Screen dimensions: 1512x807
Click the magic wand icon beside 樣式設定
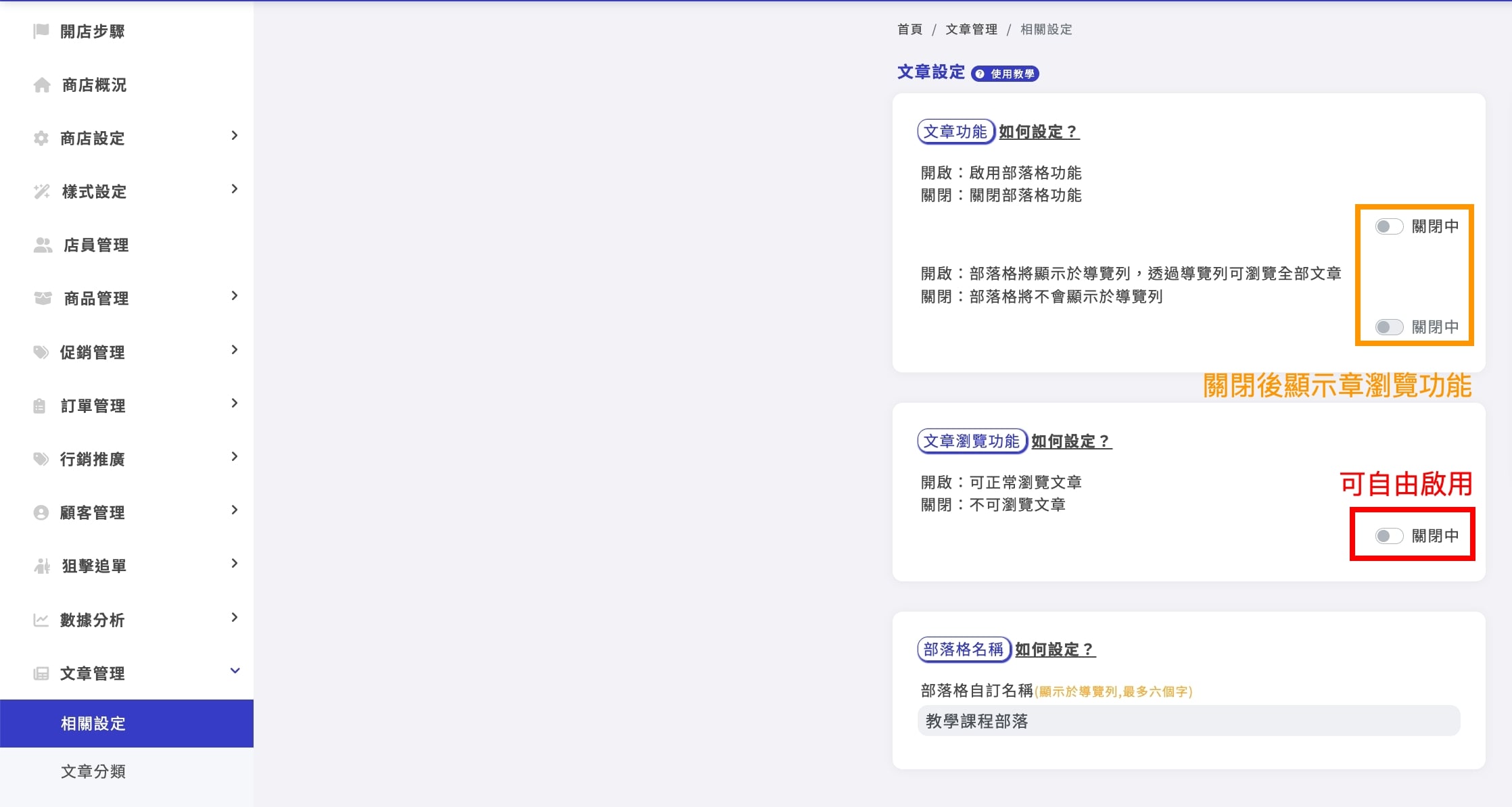[42, 191]
